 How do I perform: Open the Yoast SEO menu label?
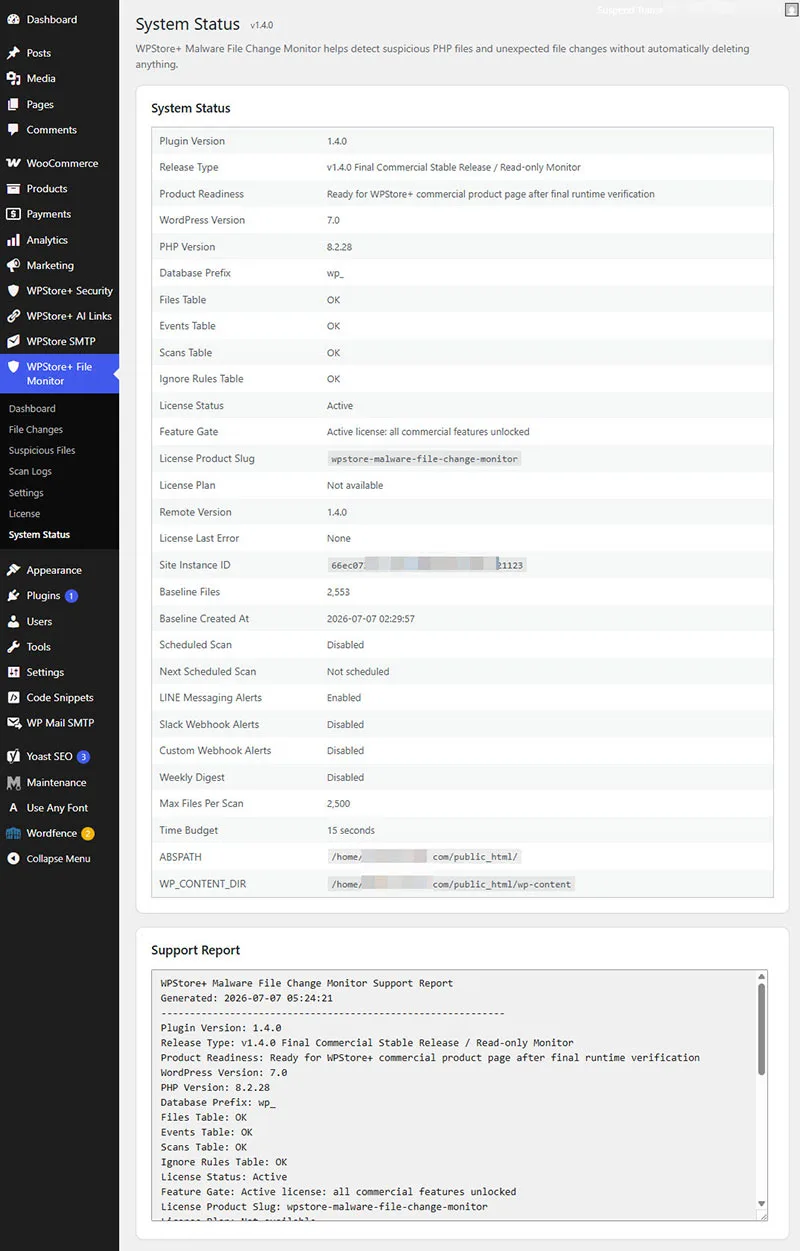point(50,757)
